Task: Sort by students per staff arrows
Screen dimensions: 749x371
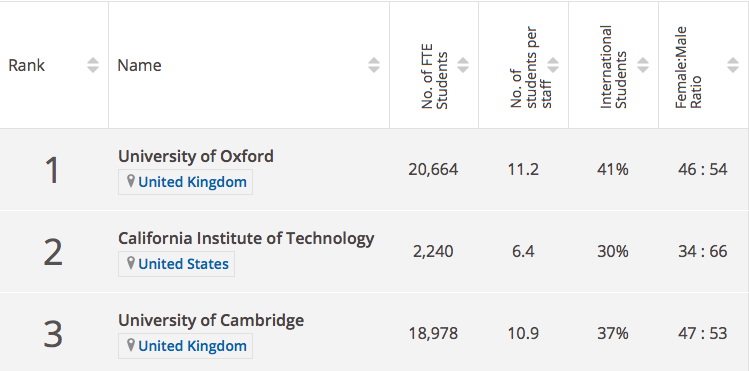Action: click(553, 65)
